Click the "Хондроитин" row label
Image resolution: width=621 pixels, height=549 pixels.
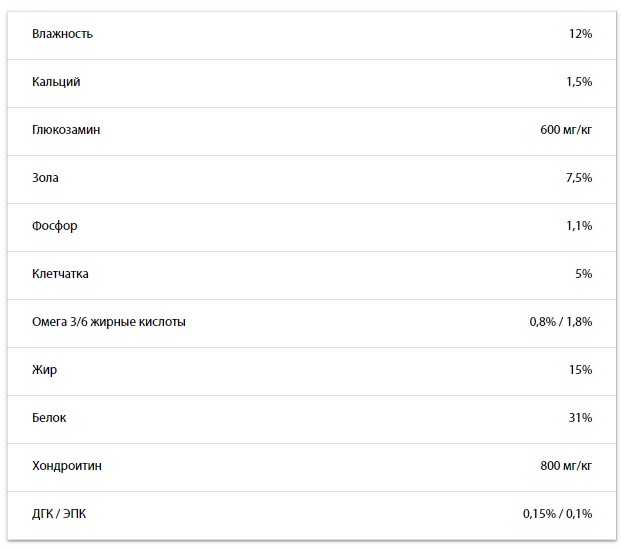point(67,466)
